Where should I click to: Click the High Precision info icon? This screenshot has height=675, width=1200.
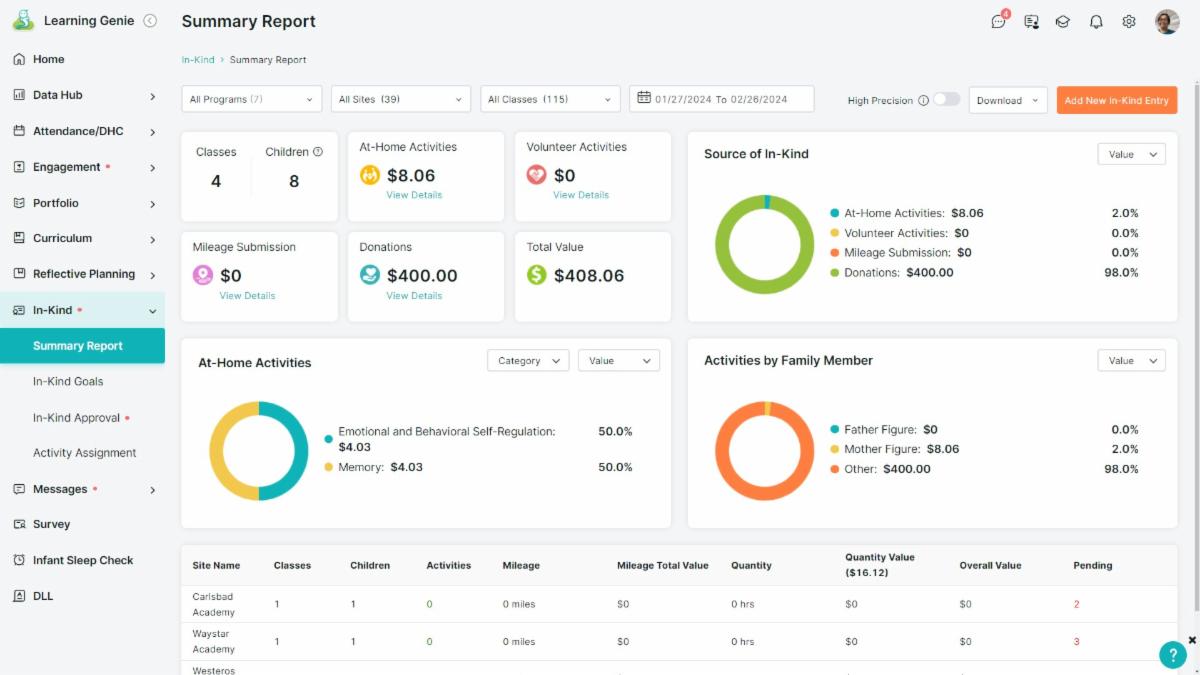click(x=923, y=100)
